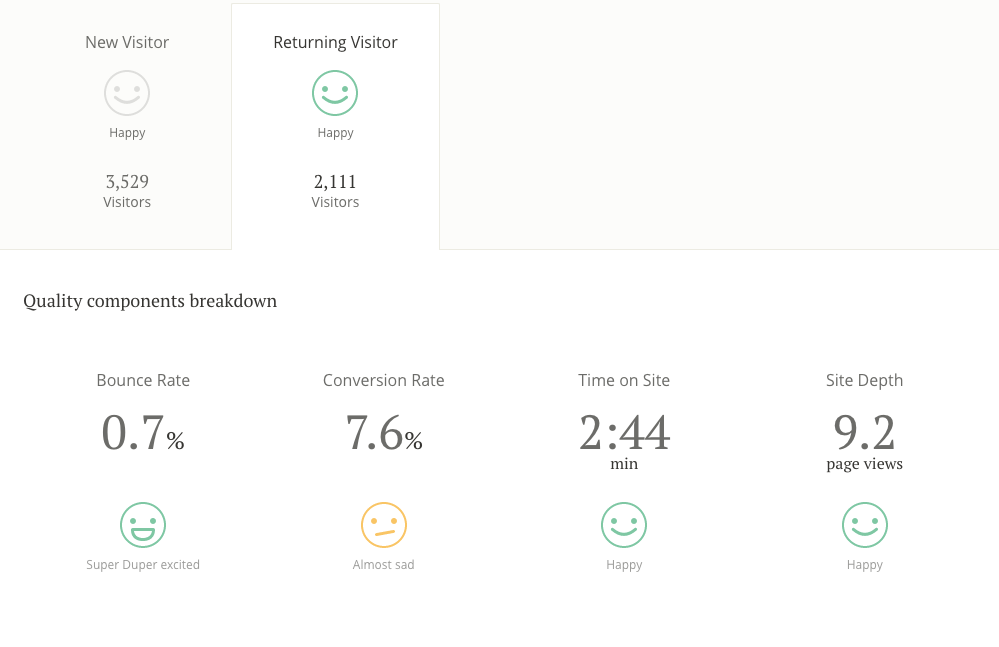Click the Super Duper excited label
This screenshot has height=647, width=999.
coord(143,565)
